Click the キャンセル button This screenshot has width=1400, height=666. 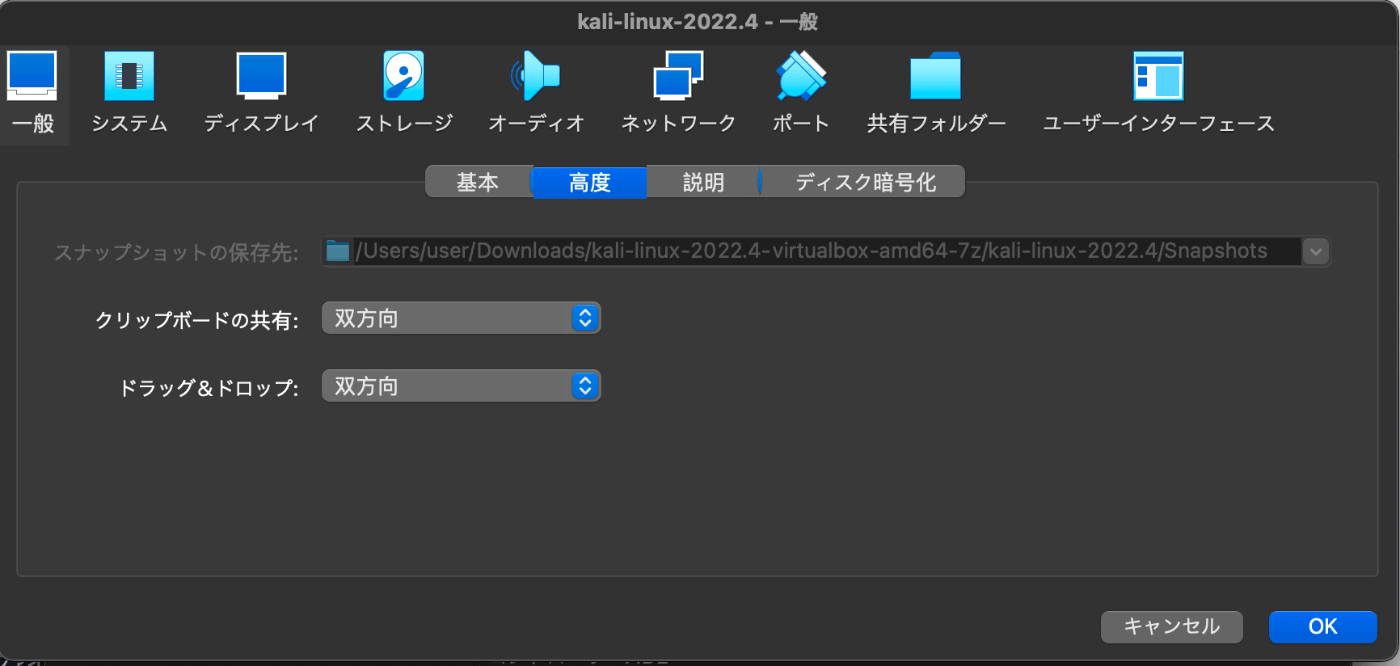pyautogui.click(x=1172, y=627)
